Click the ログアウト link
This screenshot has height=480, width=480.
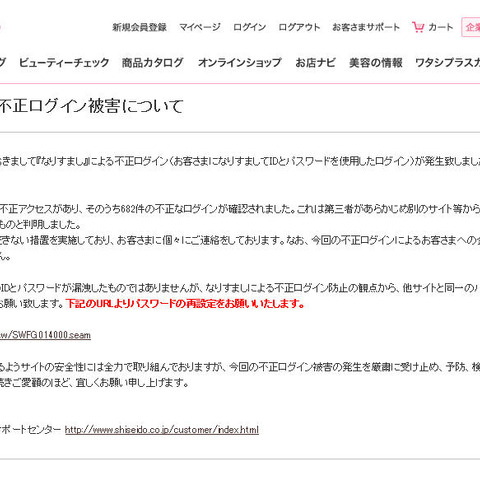(x=299, y=27)
